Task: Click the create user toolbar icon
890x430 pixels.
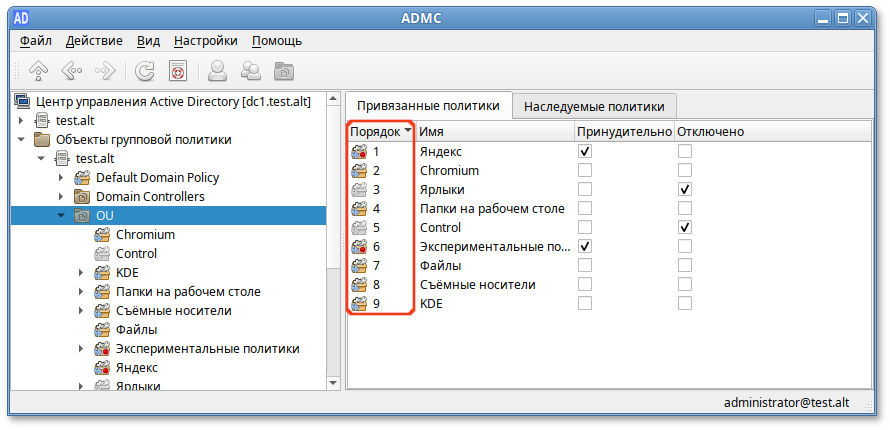Action: [218, 71]
